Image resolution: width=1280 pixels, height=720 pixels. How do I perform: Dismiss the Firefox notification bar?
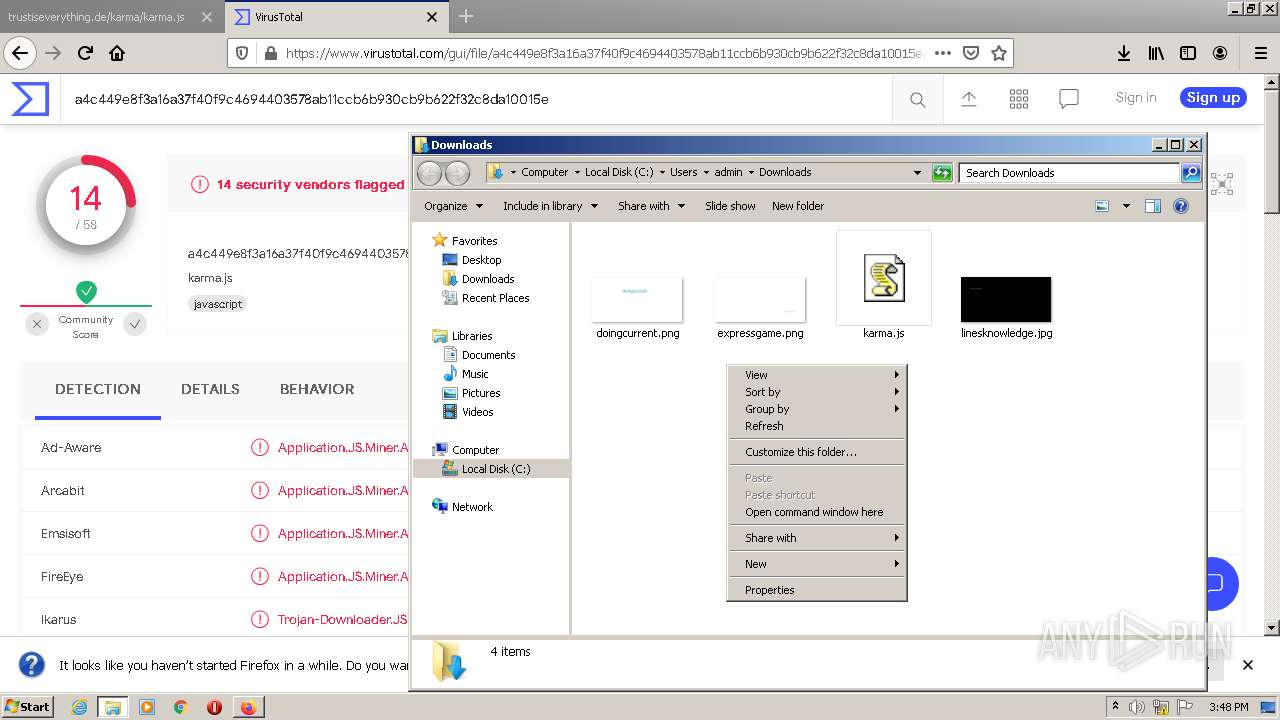point(1247,665)
